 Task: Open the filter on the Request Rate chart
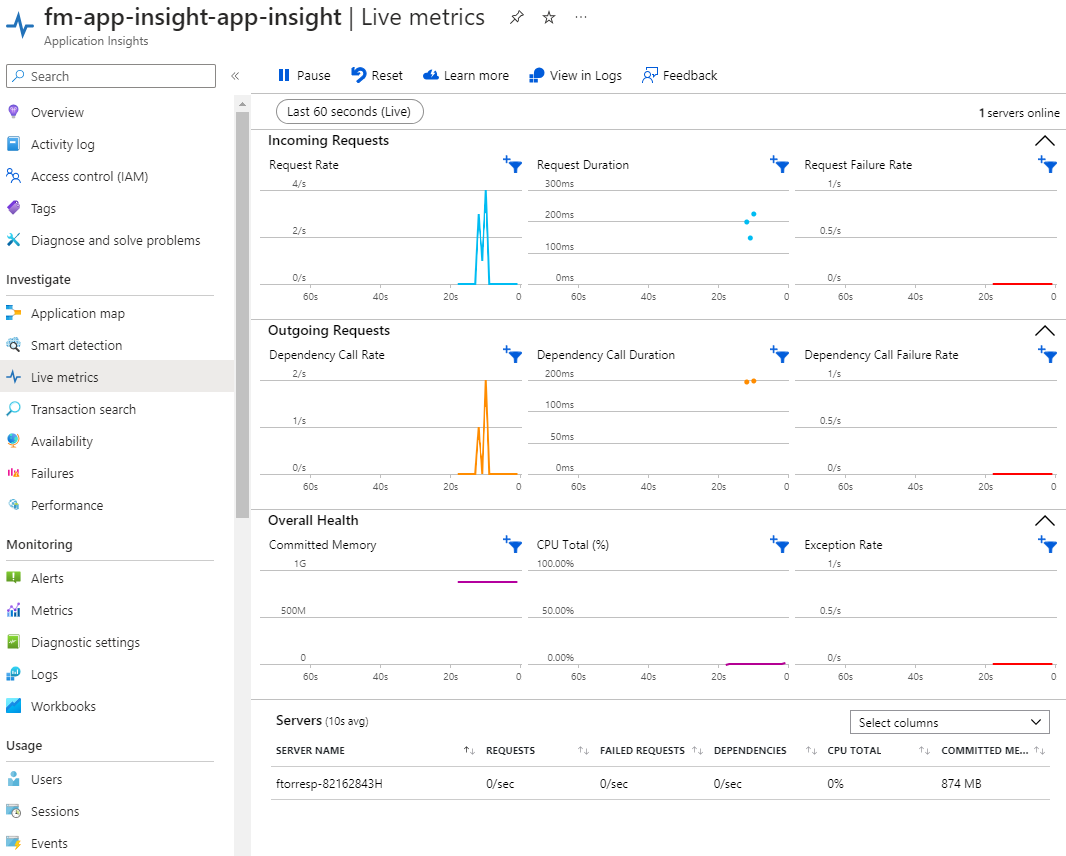512,164
